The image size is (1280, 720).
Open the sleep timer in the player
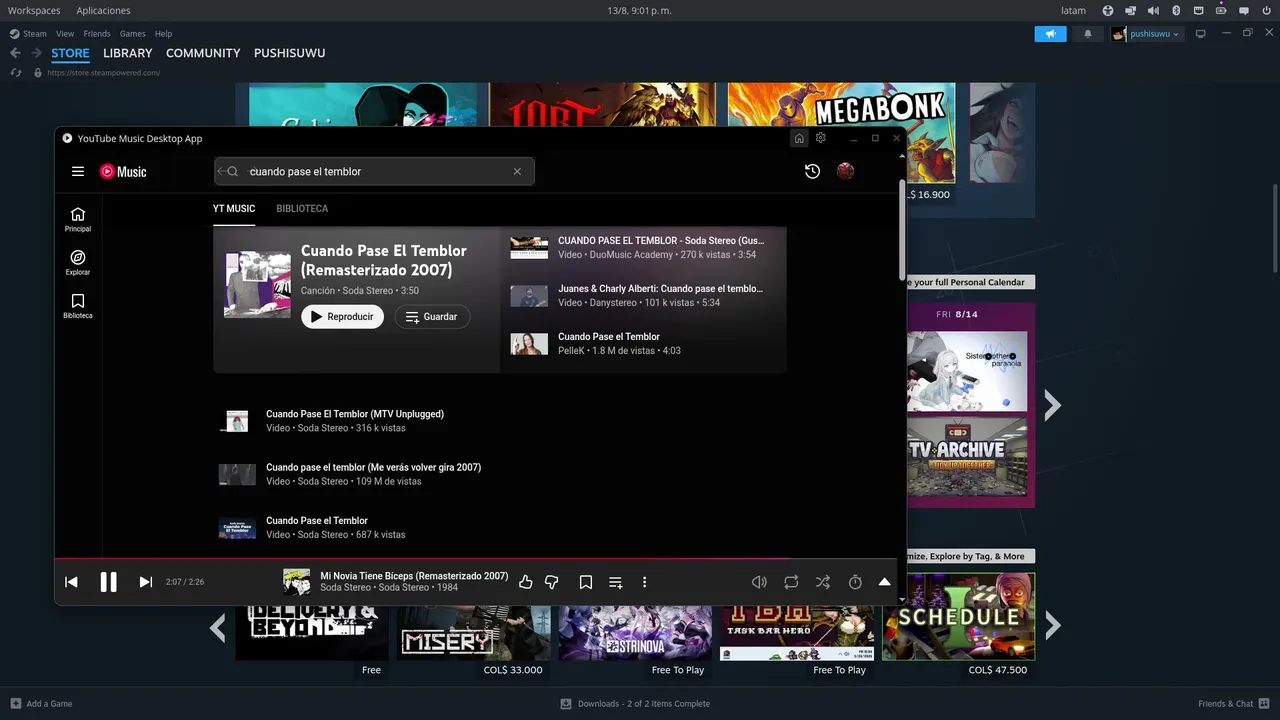click(855, 582)
